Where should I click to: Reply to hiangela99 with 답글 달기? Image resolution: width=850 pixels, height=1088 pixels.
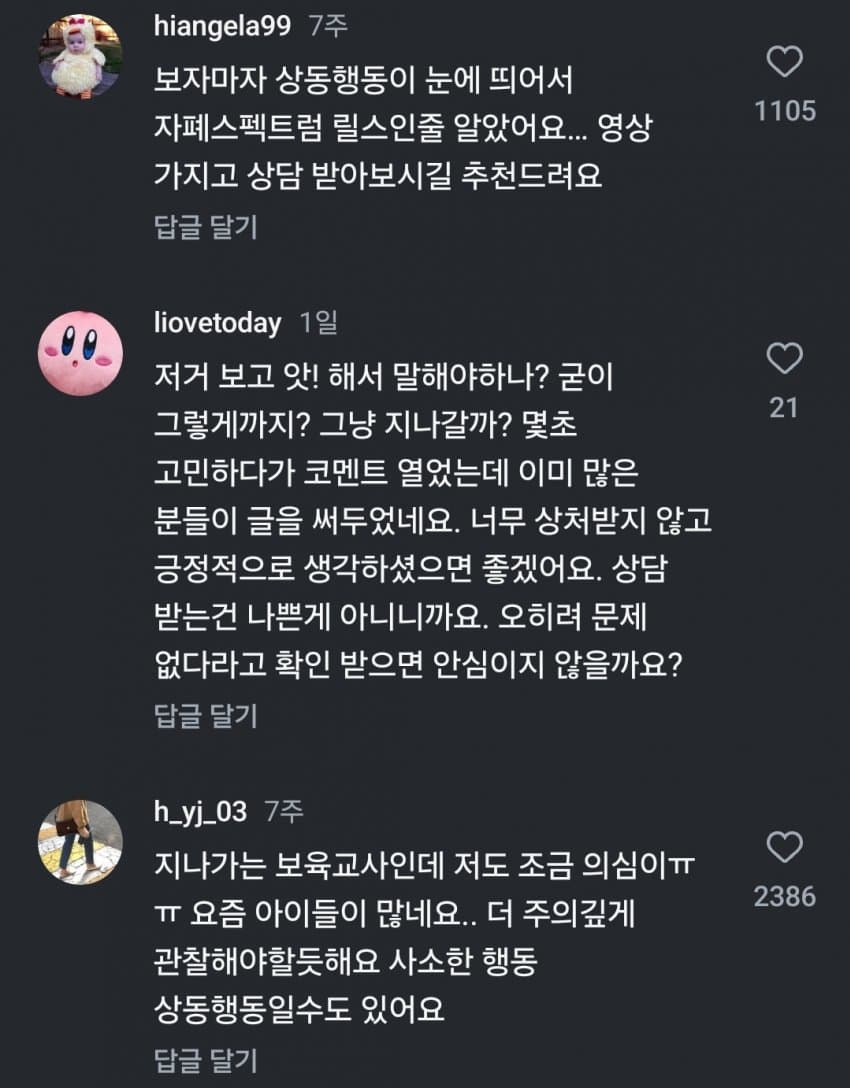[x=206, y=227]
